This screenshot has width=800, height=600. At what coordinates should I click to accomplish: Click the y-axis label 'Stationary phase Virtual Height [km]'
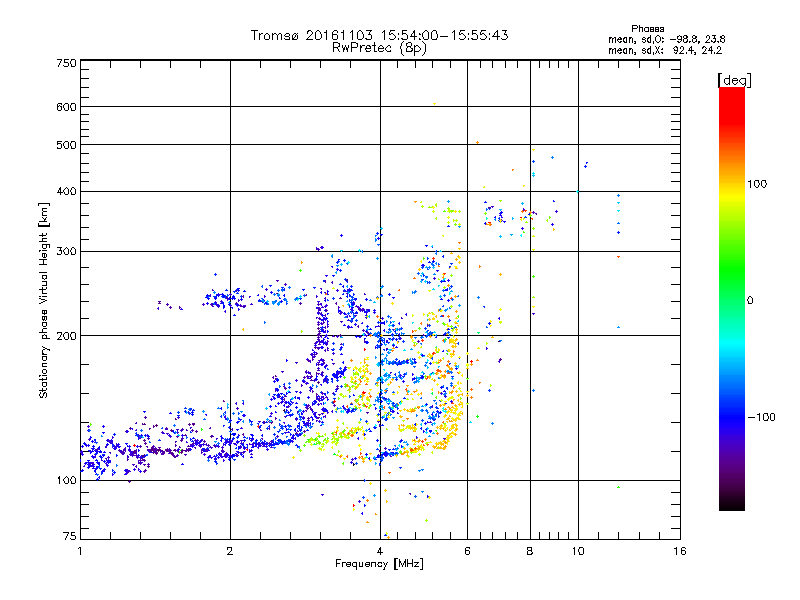(44, 301)
